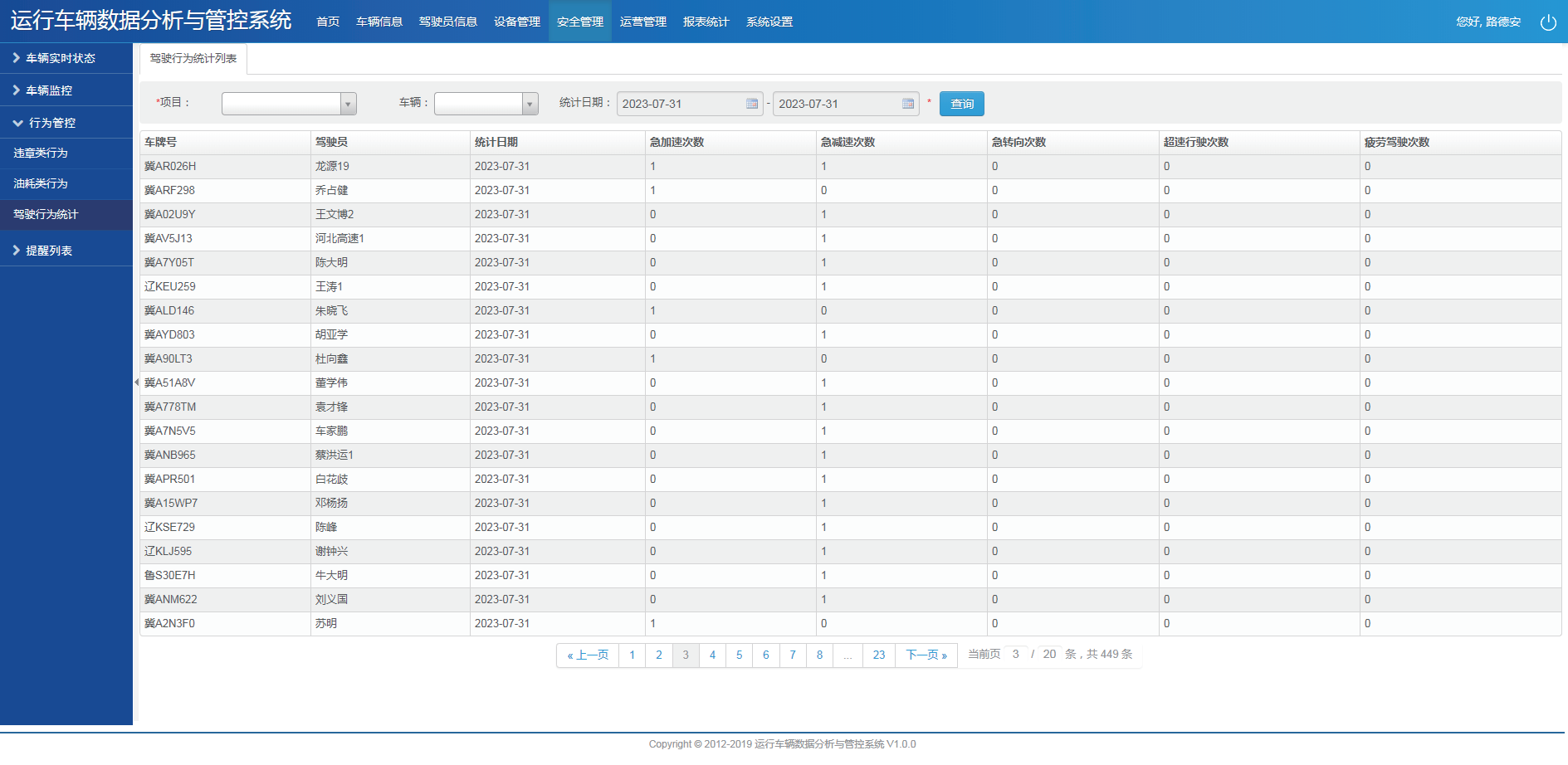Go to the 上一页 previous page
The height and width of the screenshot is (765, 1568).
point(588,655)
